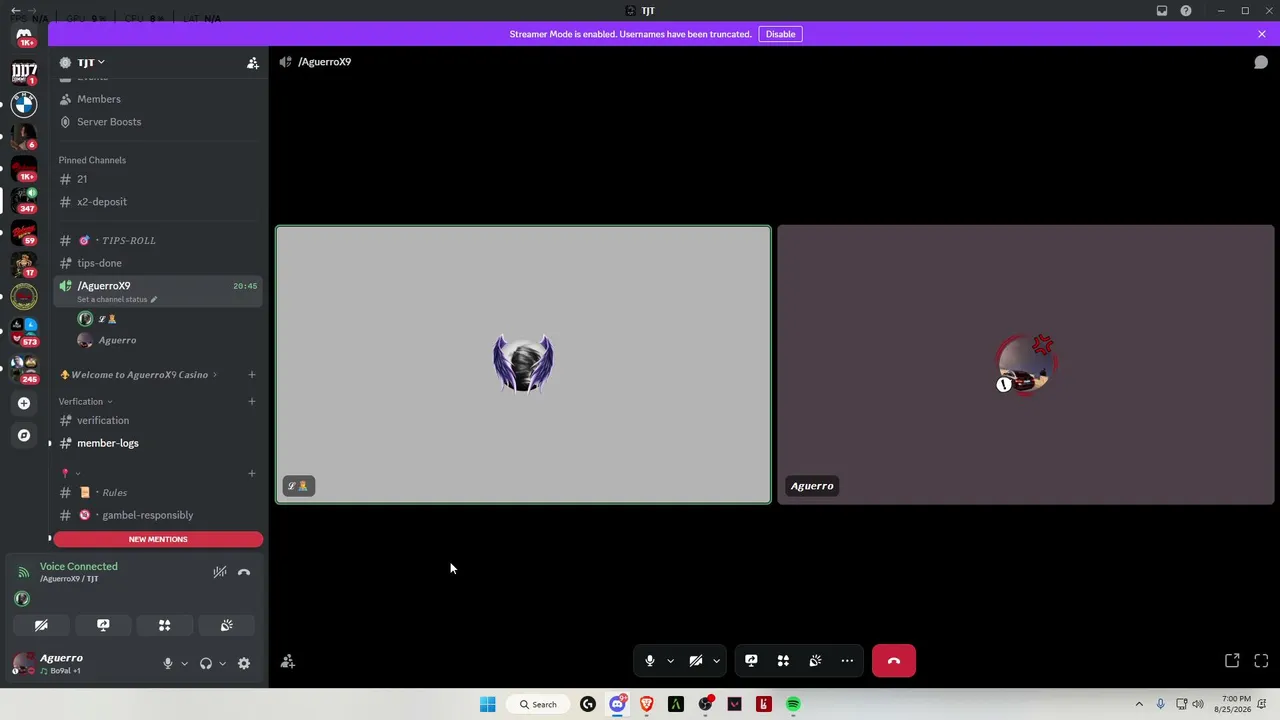1280x720 pixels.
Task: Set a channel status
Action: pyautogui.click(x=117, y=299)
